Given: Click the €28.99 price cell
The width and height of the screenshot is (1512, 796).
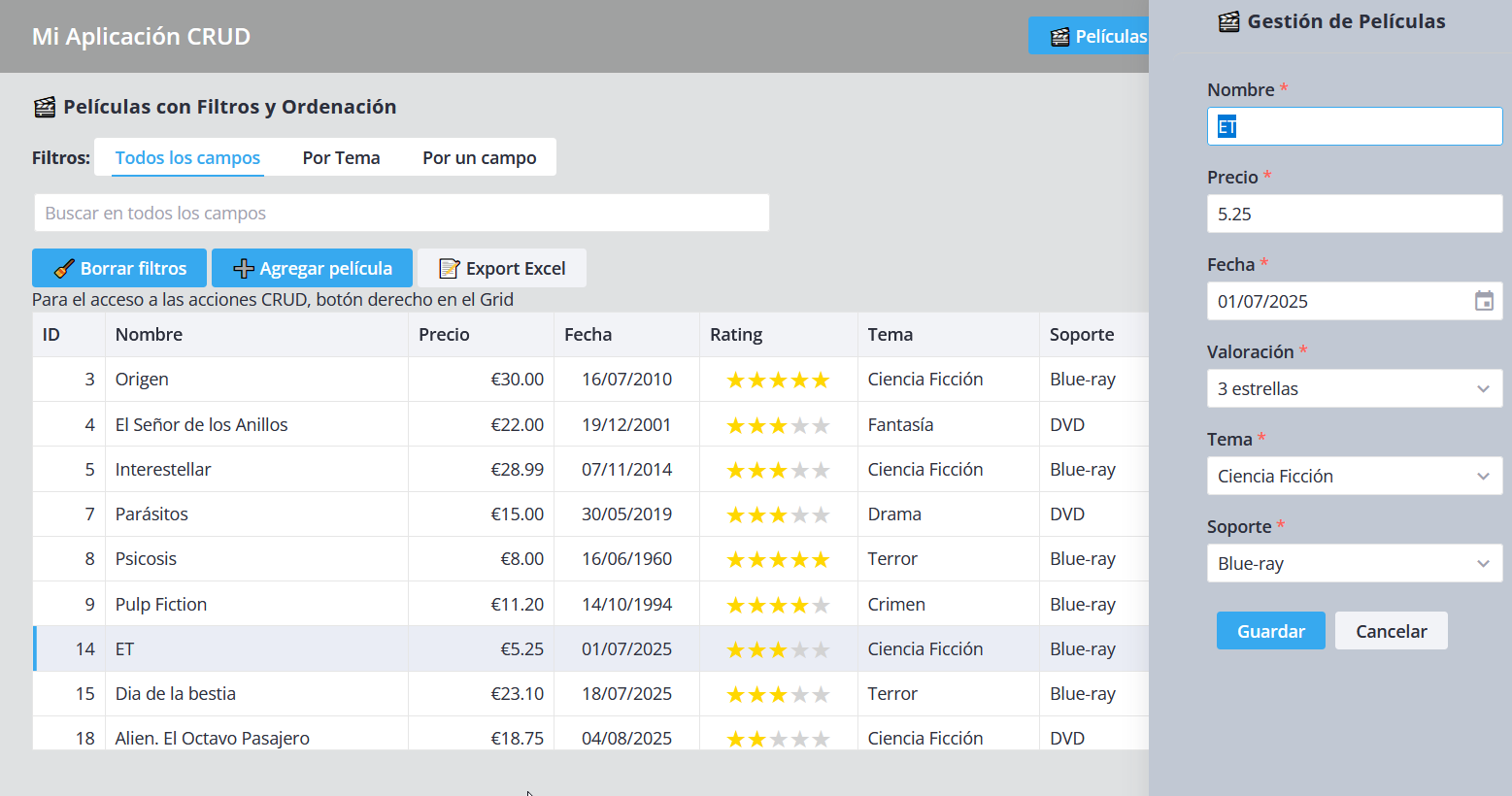Looking at the screenshot, I should pos(481,469).
